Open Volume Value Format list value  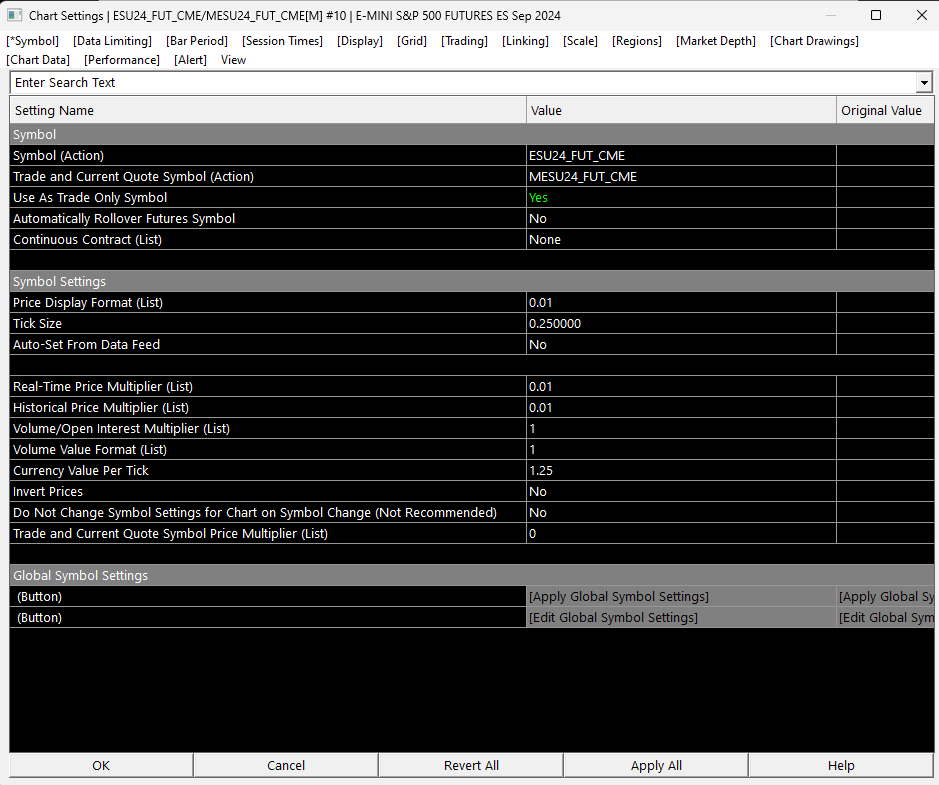tap(681, 450)
